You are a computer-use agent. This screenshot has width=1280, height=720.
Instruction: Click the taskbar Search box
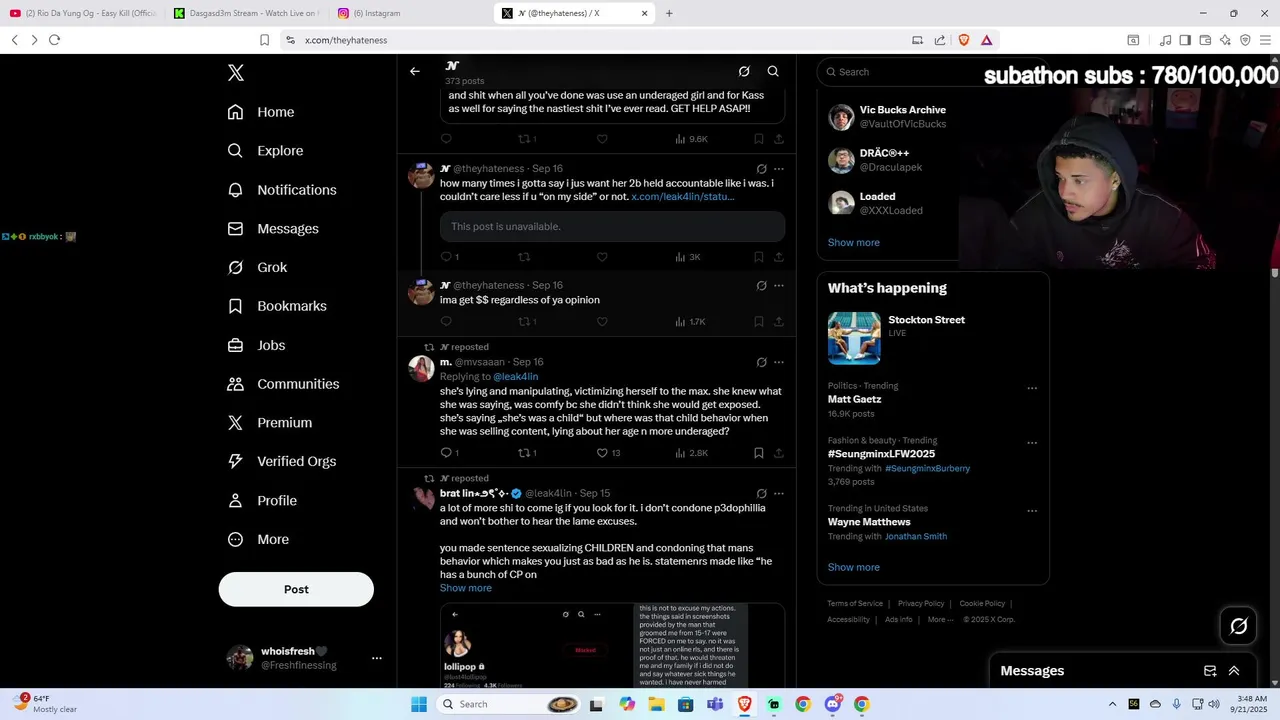tap(509, 704)
